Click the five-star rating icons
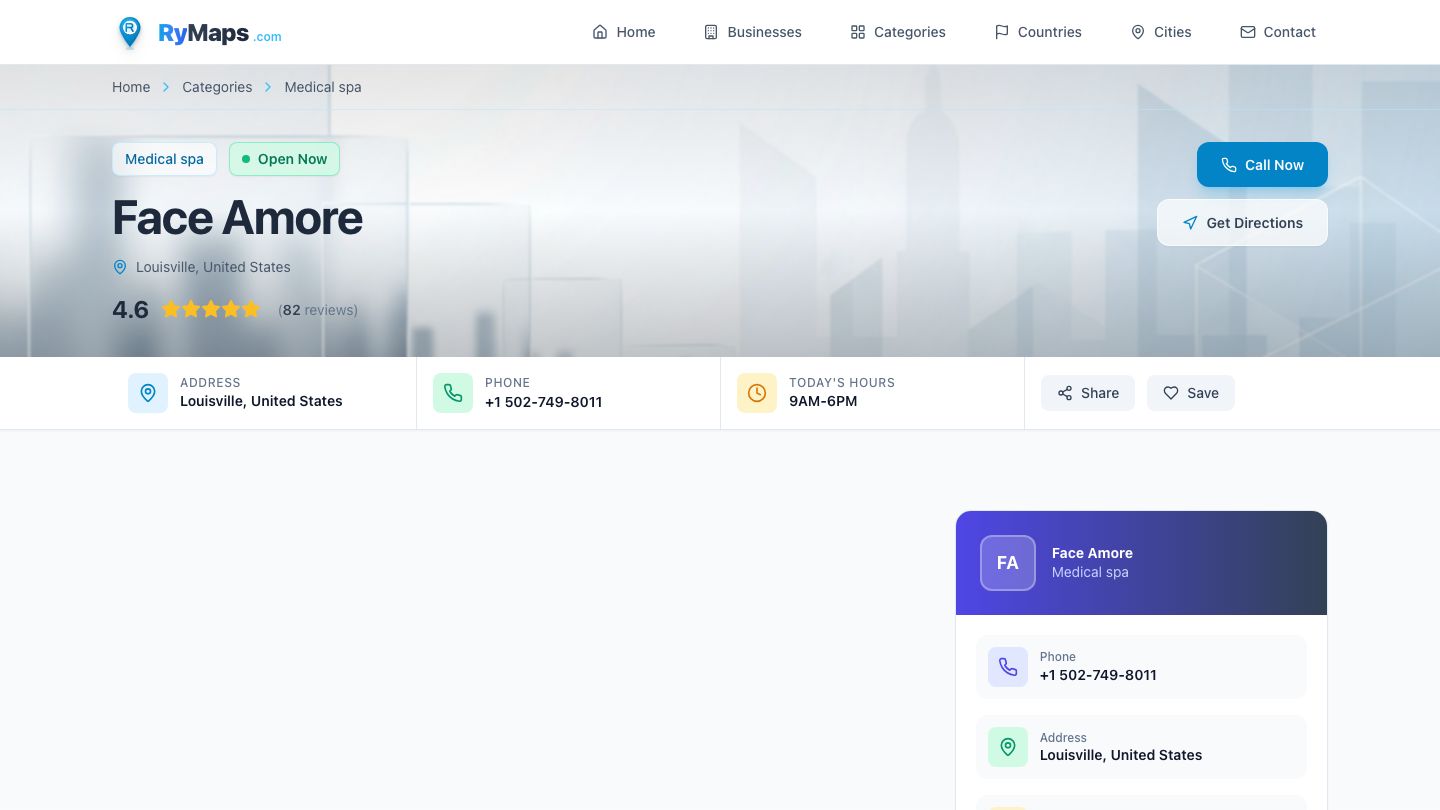Image resolution: width=1440 pixels, height=810 pixels. coord(211,310)
